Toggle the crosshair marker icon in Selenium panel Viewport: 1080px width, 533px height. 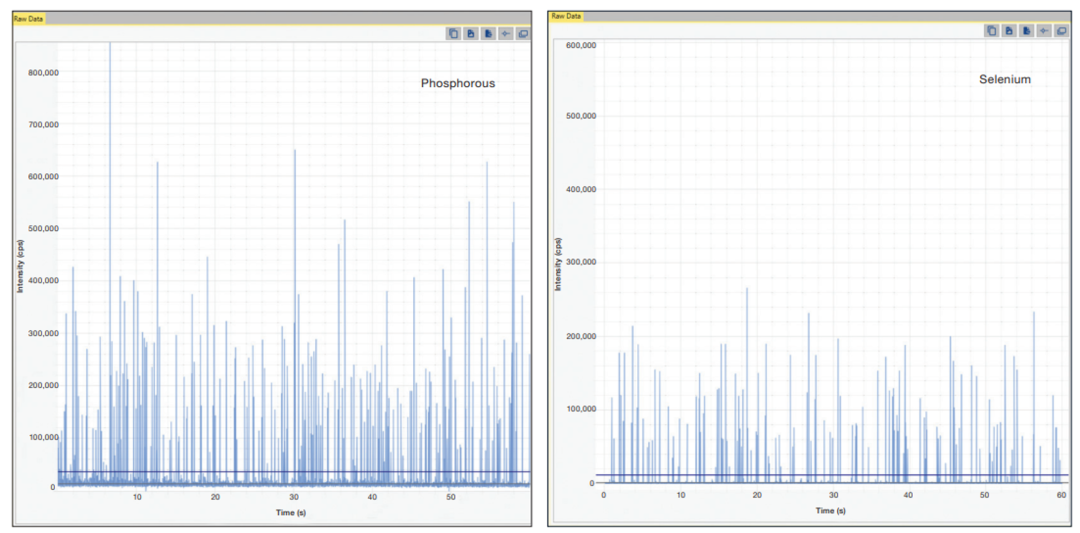[1044, 31]
